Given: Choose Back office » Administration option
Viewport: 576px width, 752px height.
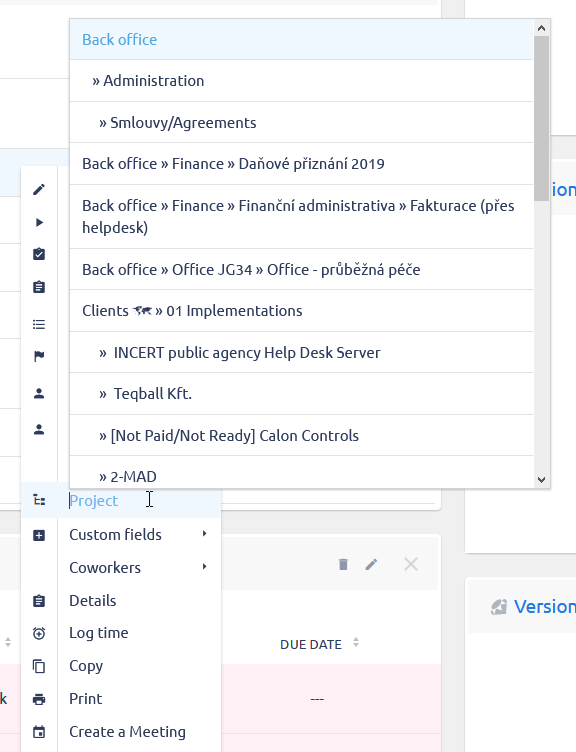Looking at the screenshot, I should click(301, 81).
